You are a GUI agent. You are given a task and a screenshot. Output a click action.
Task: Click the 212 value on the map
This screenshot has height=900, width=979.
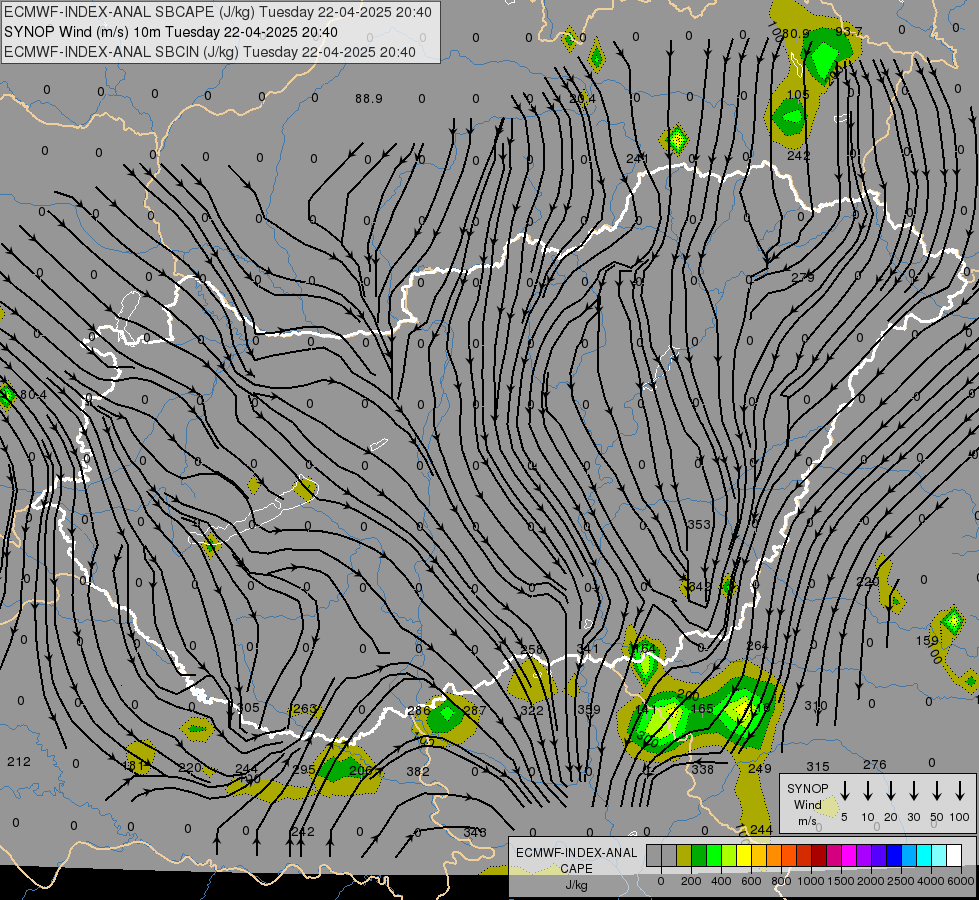pos(18,761)
